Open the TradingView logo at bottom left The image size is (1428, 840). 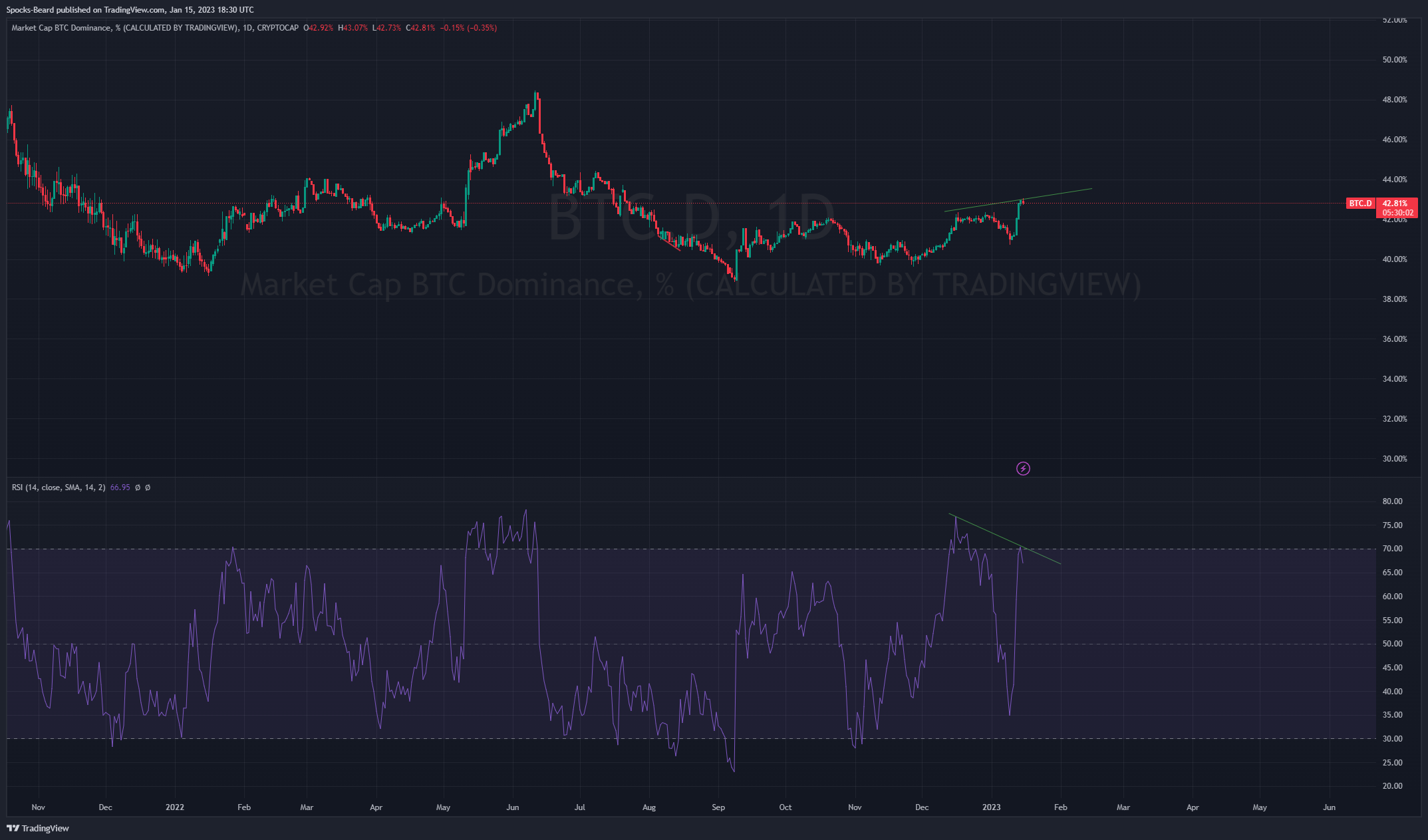[38, 828]
